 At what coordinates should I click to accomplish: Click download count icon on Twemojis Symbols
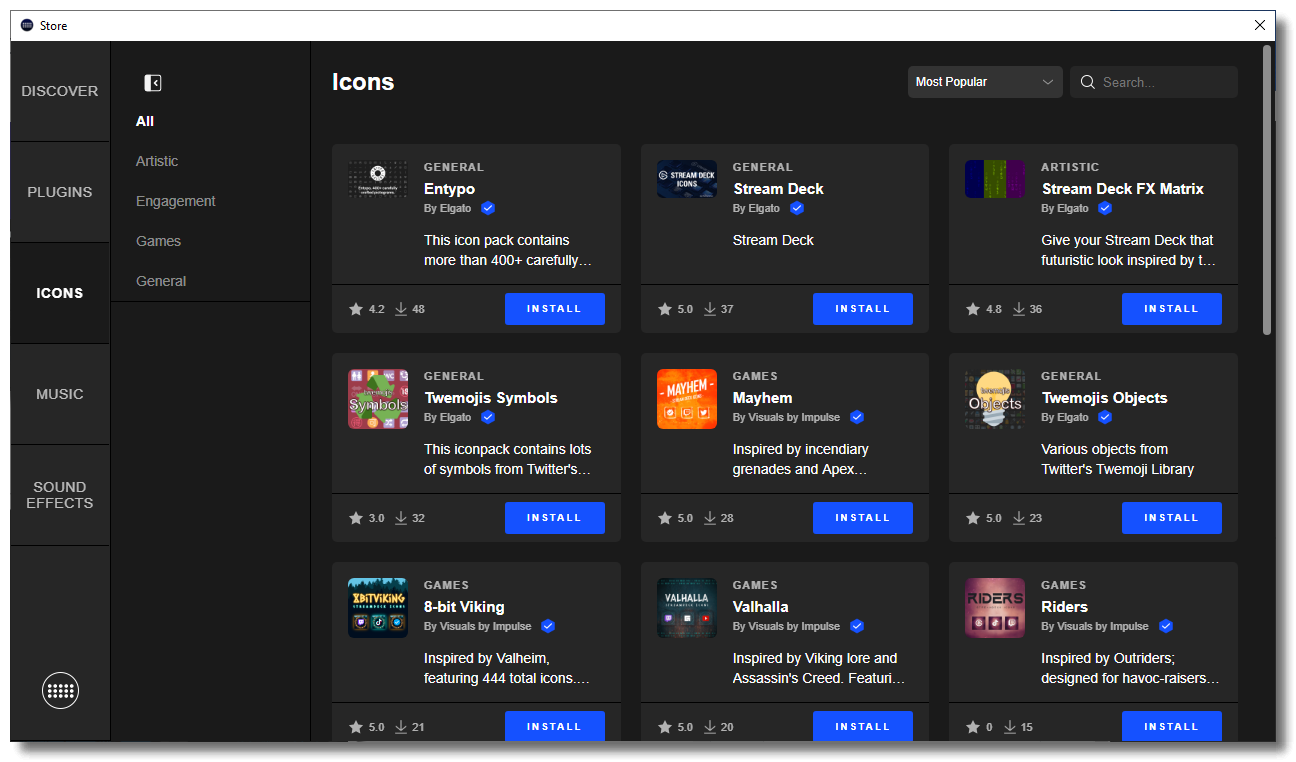[401, 518]
